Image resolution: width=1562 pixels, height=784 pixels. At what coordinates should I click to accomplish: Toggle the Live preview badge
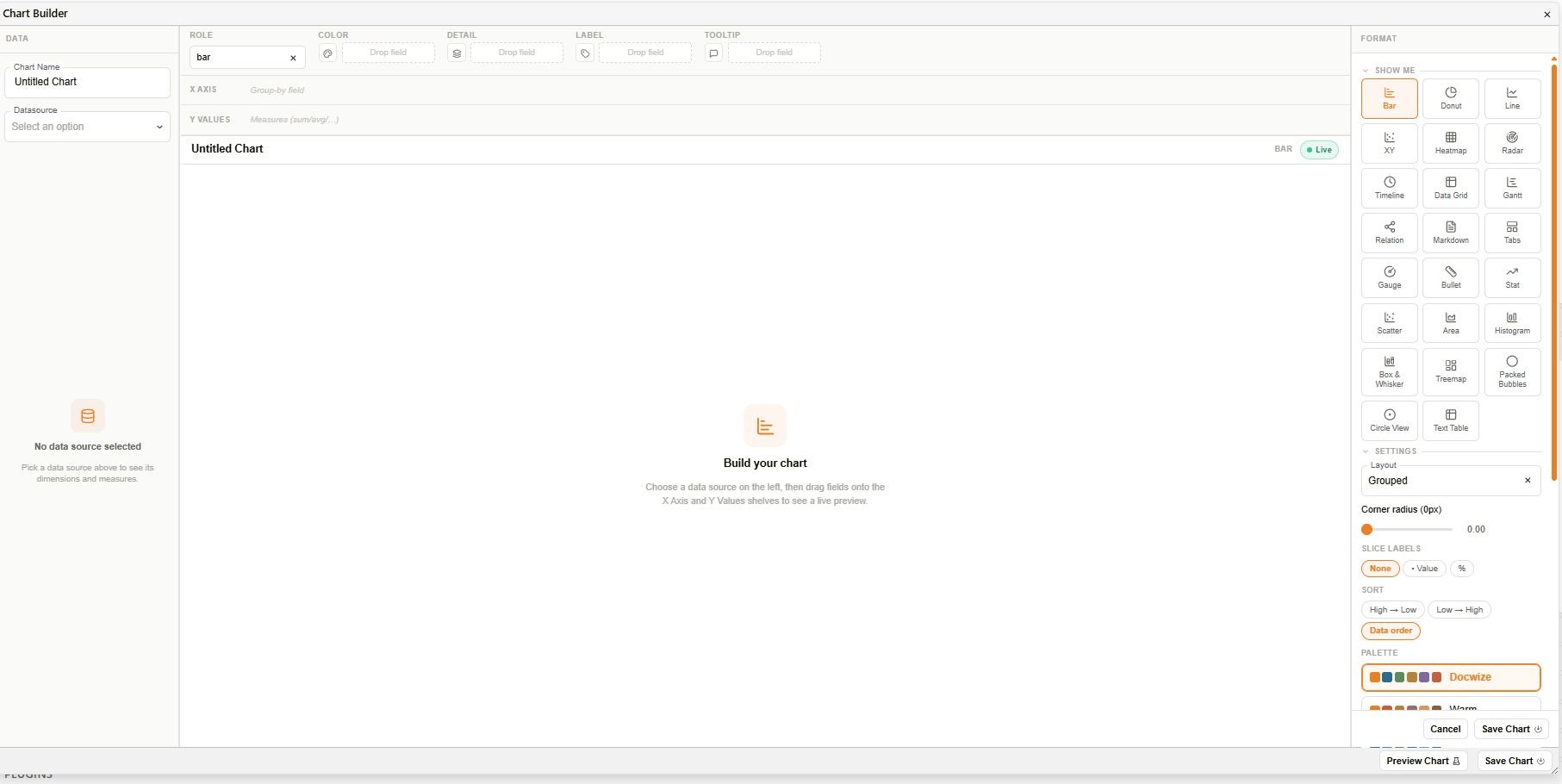tap(1319, 150)
